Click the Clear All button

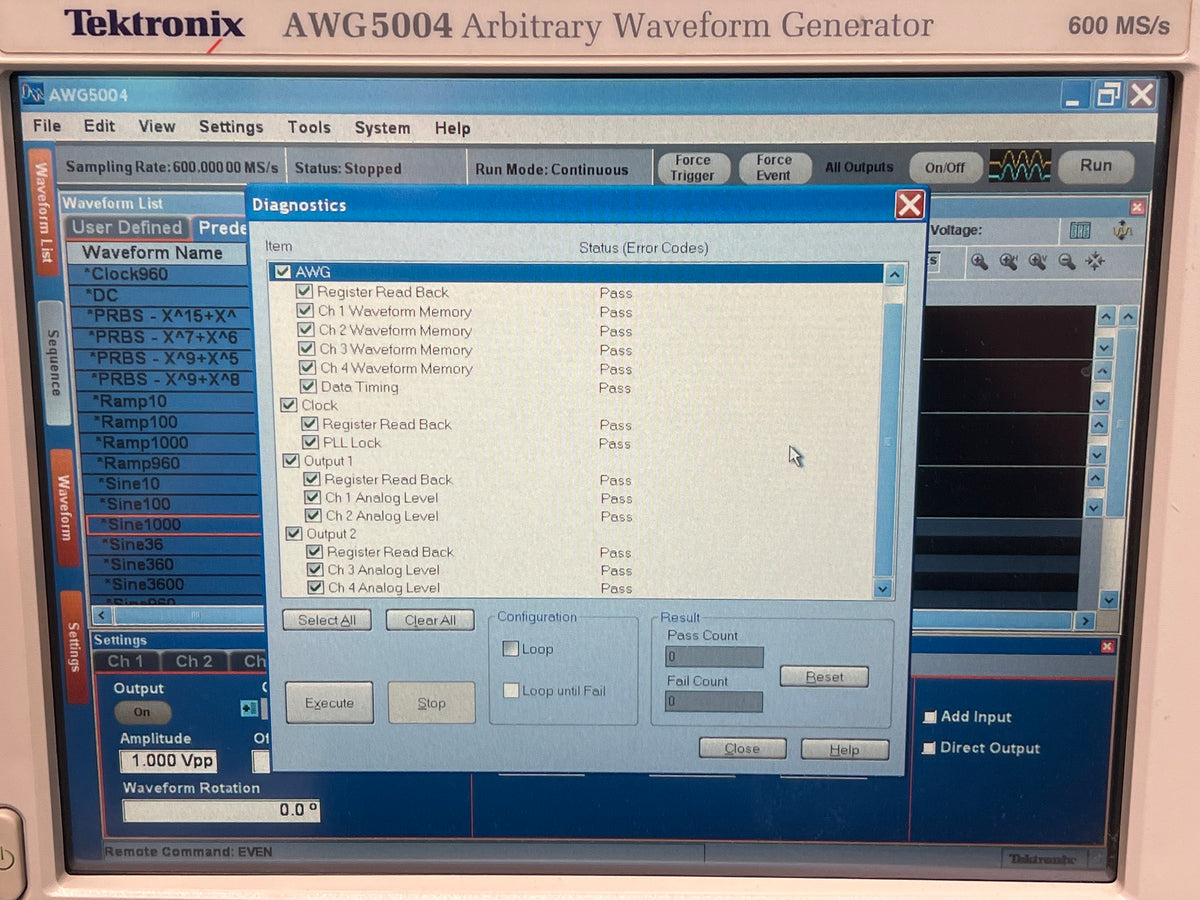[430, 620]
